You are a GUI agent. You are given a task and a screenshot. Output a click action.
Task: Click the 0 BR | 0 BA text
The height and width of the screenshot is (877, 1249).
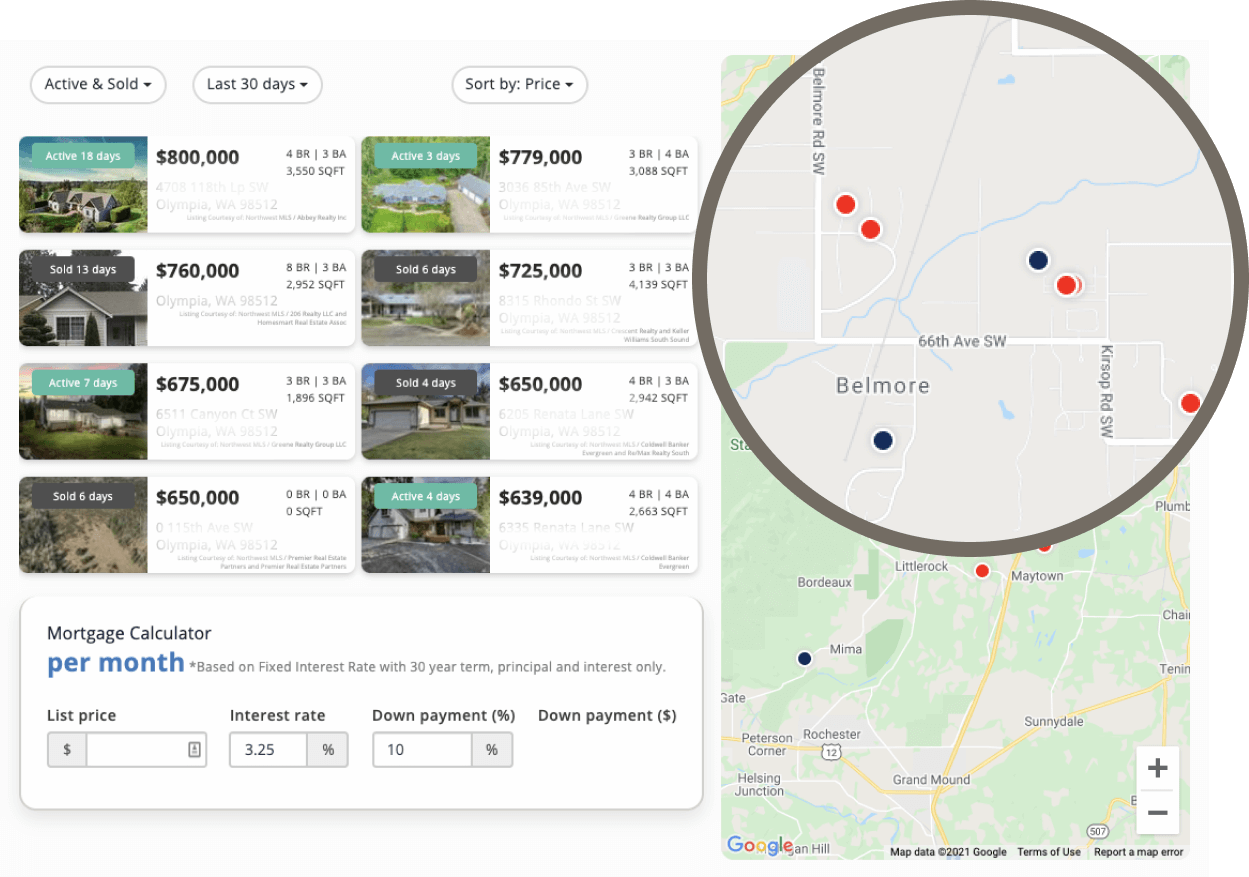(316, 494)
